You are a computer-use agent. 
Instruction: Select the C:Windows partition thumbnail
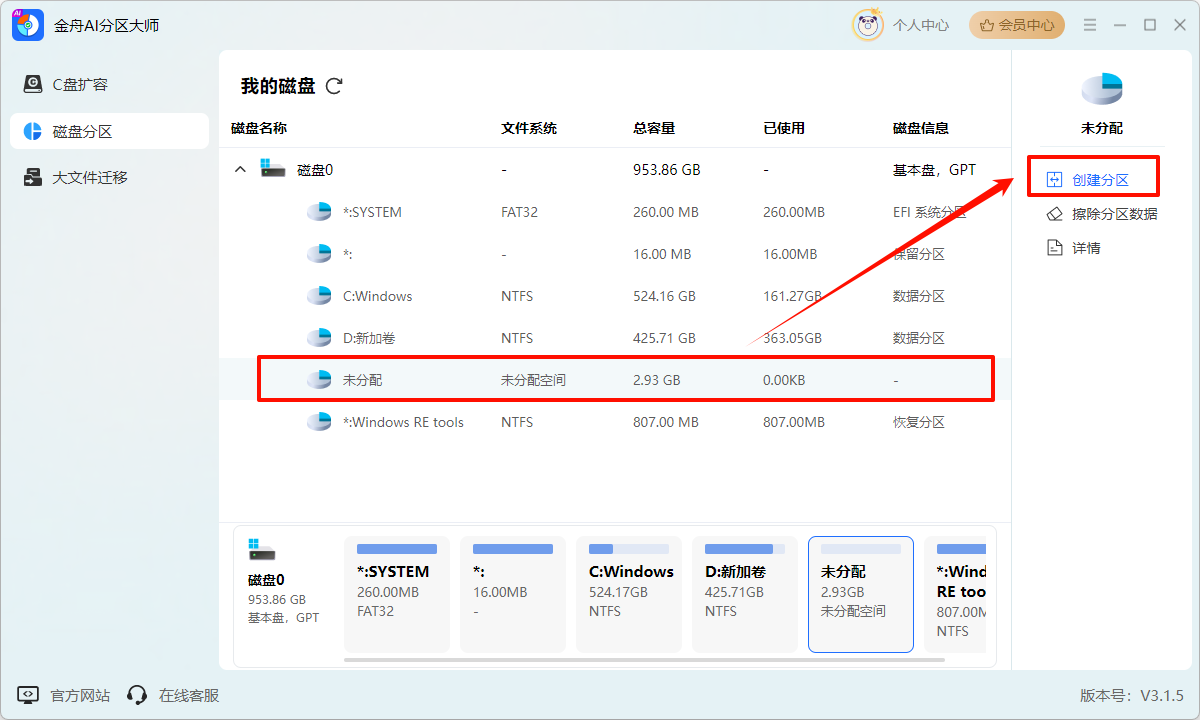point(628,594)
